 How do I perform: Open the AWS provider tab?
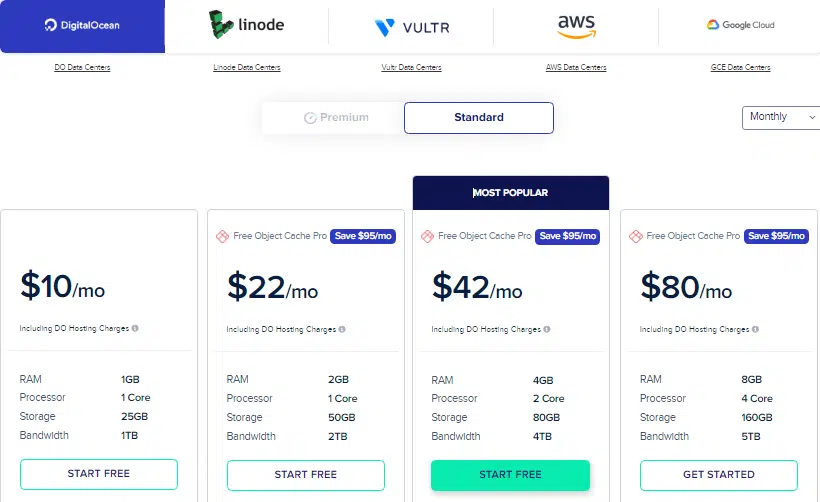[576, 26]
